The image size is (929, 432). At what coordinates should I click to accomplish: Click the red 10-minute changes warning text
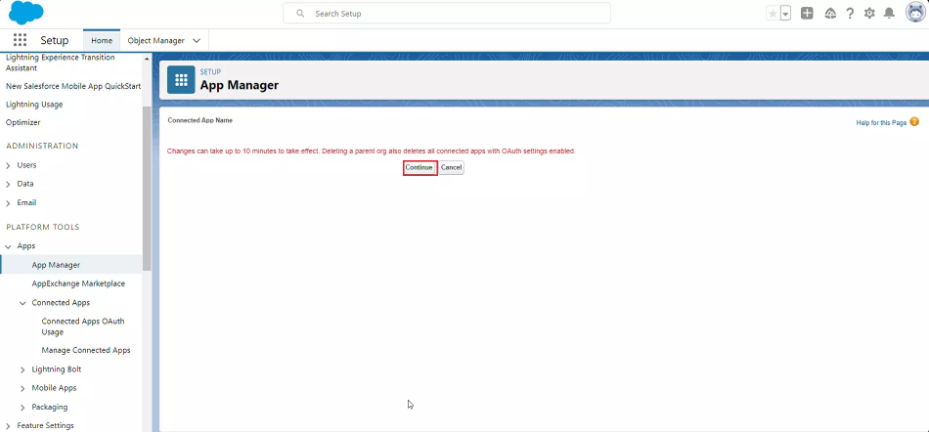pyautogui.click(x=371, y=151)
